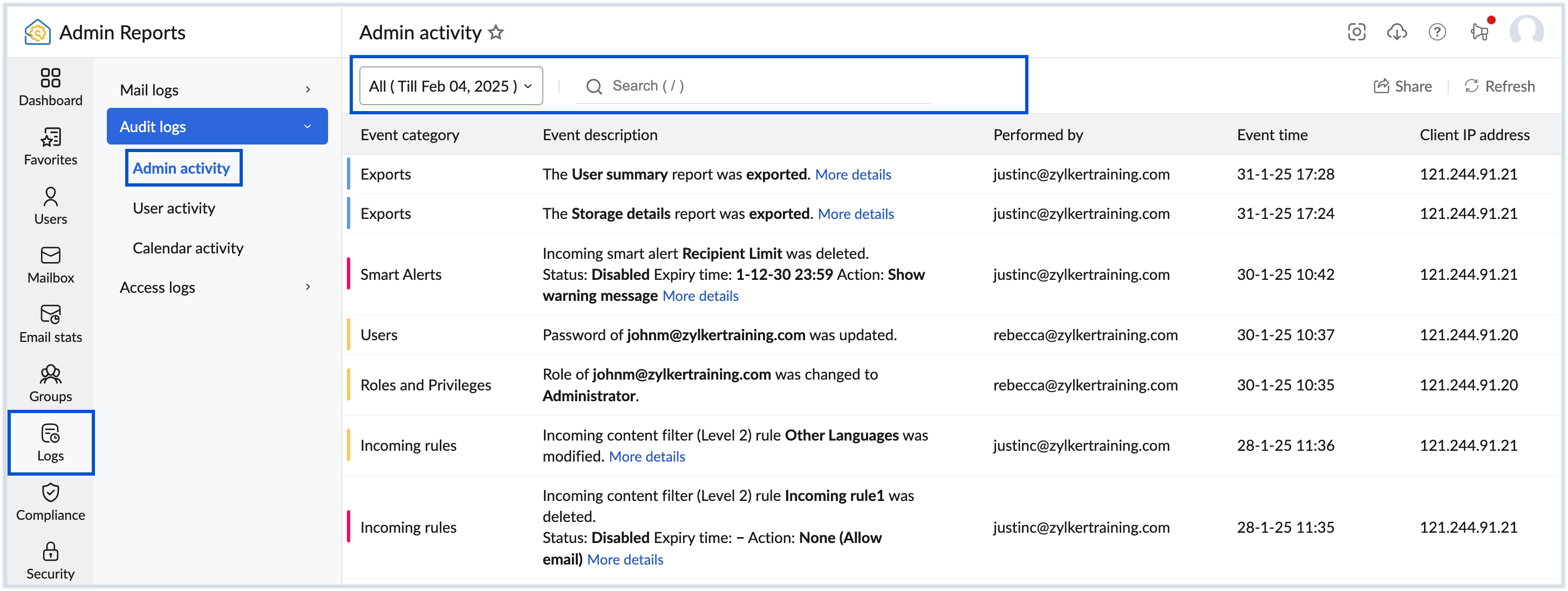The height and width of the screenshot is (591, 1568).
Task: Mark Admin activity as favorite star
Action: tap(496, 32)
